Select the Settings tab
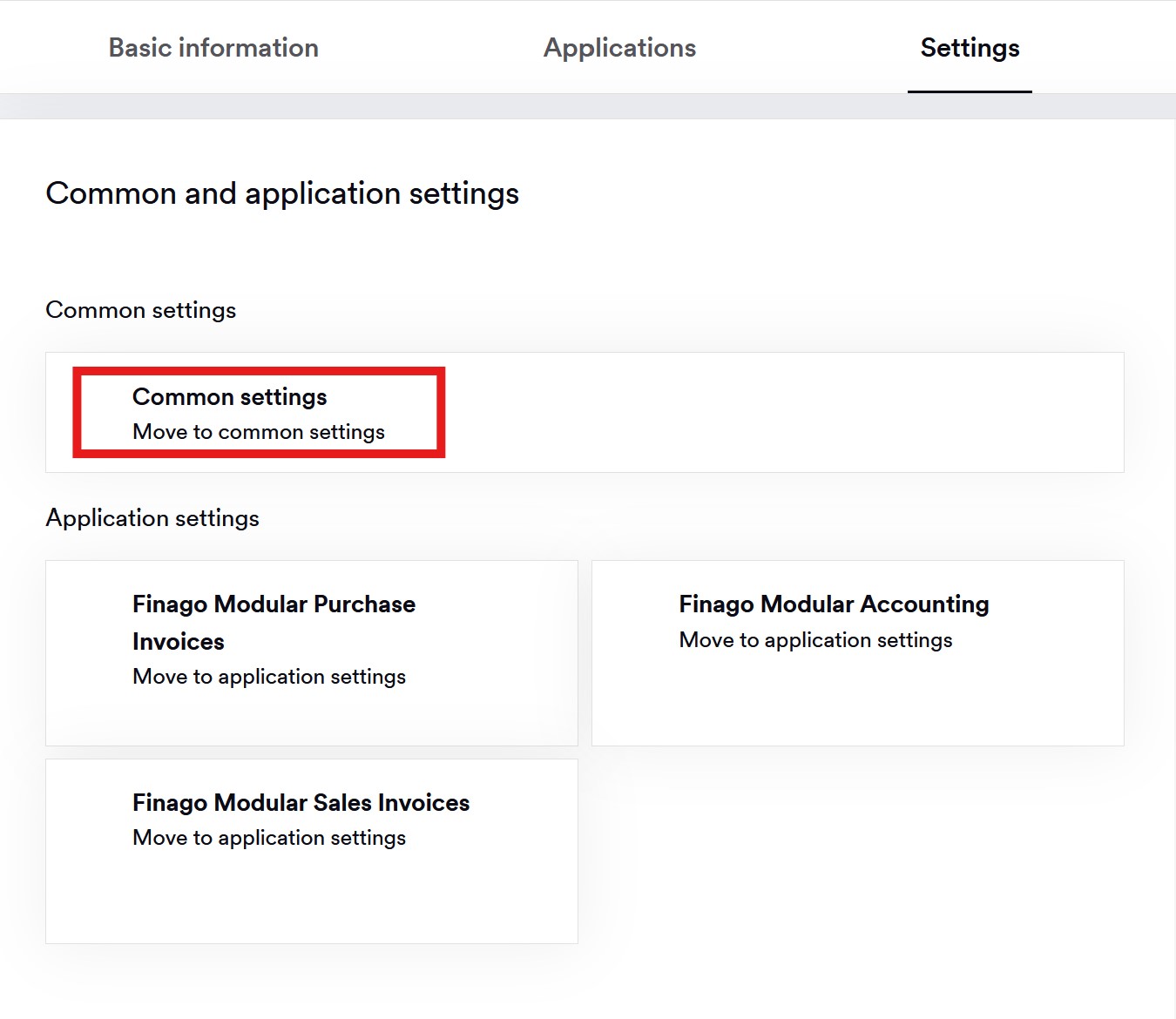This screenshot has width=1176, height=1019. point(970,48)
